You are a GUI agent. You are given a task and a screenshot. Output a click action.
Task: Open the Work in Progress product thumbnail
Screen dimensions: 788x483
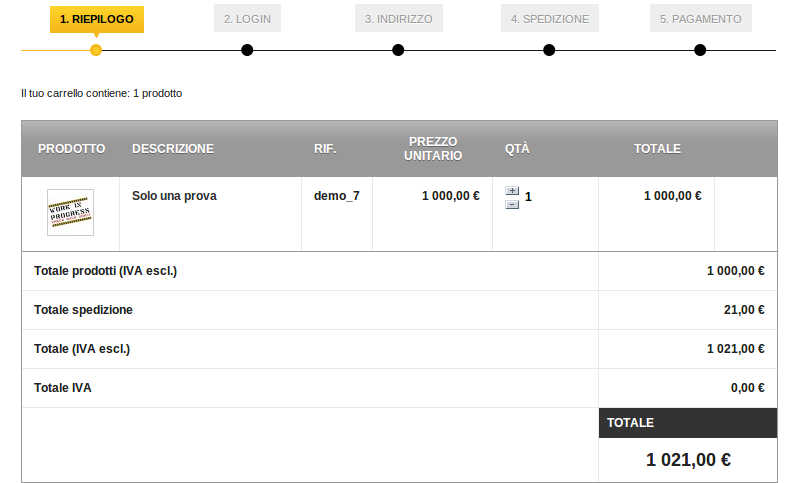[70, 212]
